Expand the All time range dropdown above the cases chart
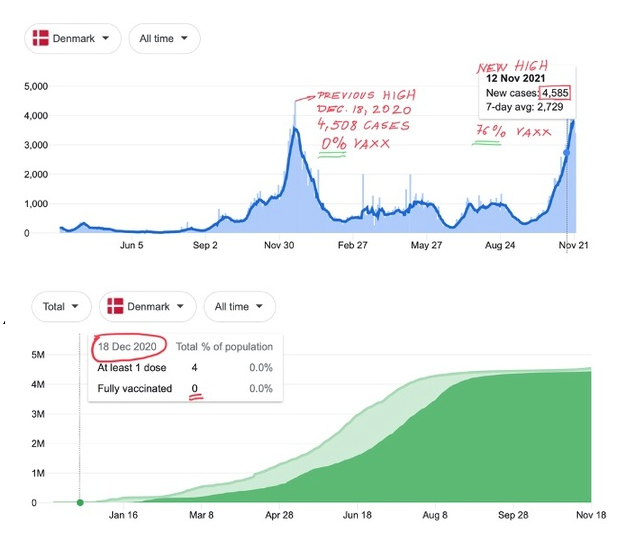Viewport: 622px width, 548px height. (x=164, y=39)
